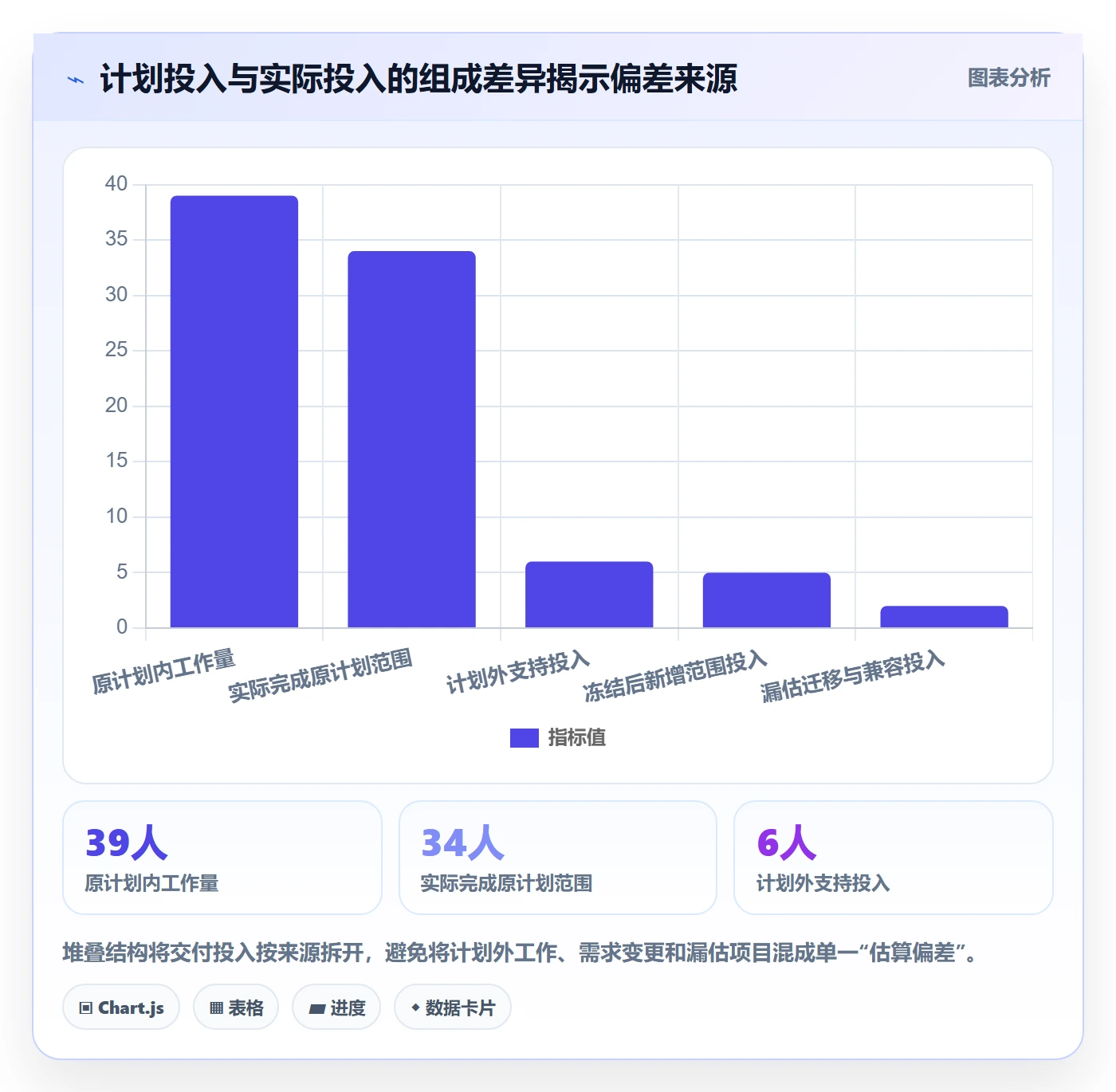The image size is (1116, 1092).
Task: Click the Chart.js chip square icon
Action: click(x=86, y=1008)
